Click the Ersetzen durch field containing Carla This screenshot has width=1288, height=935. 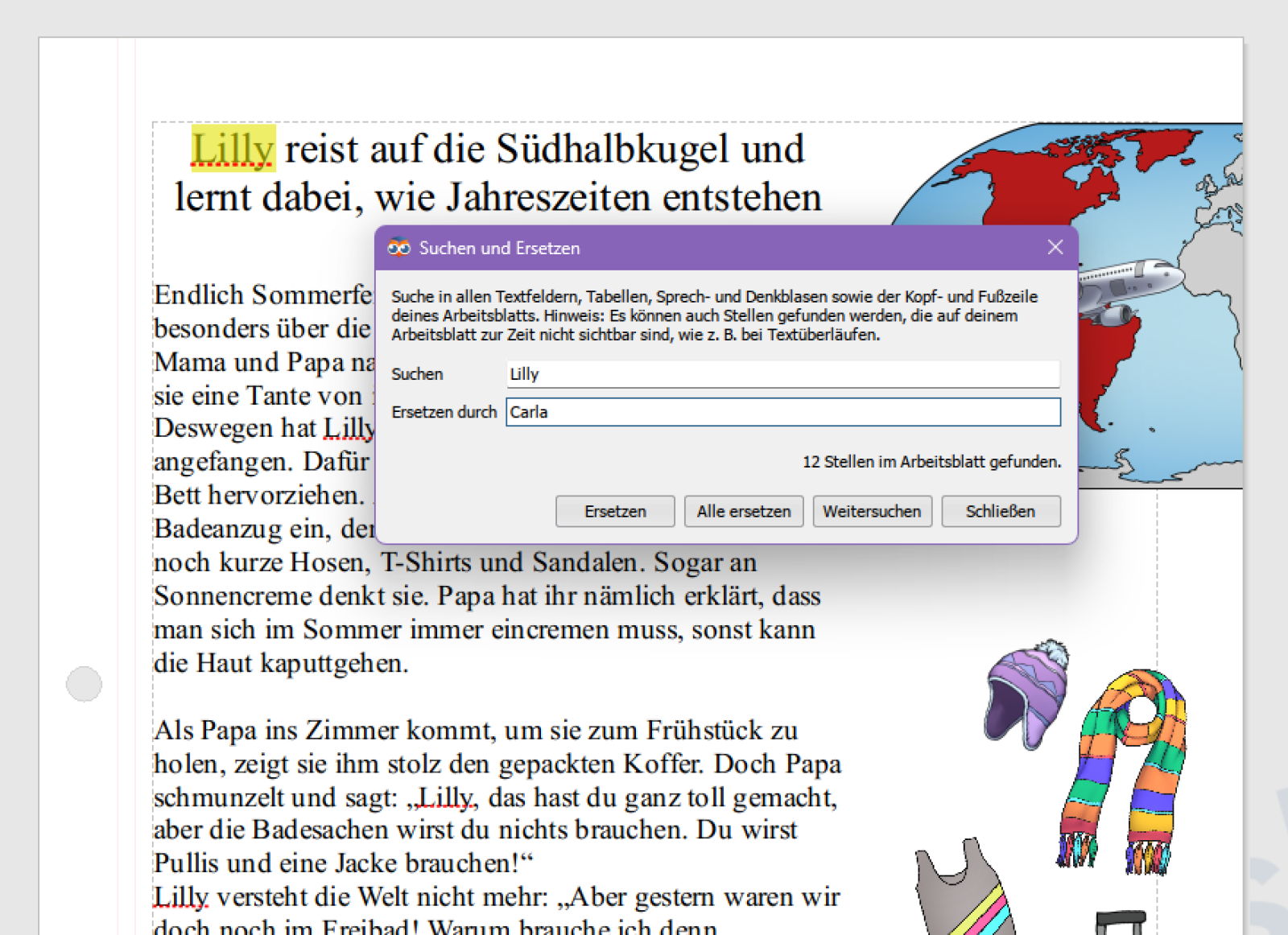(x=782, y=412)
